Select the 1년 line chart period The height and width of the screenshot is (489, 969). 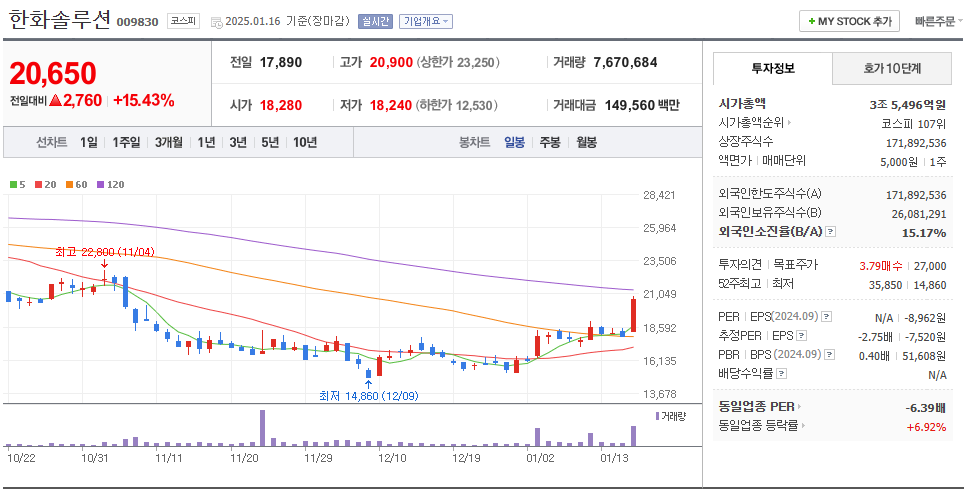pyautogui.click(x=206, y=142)
